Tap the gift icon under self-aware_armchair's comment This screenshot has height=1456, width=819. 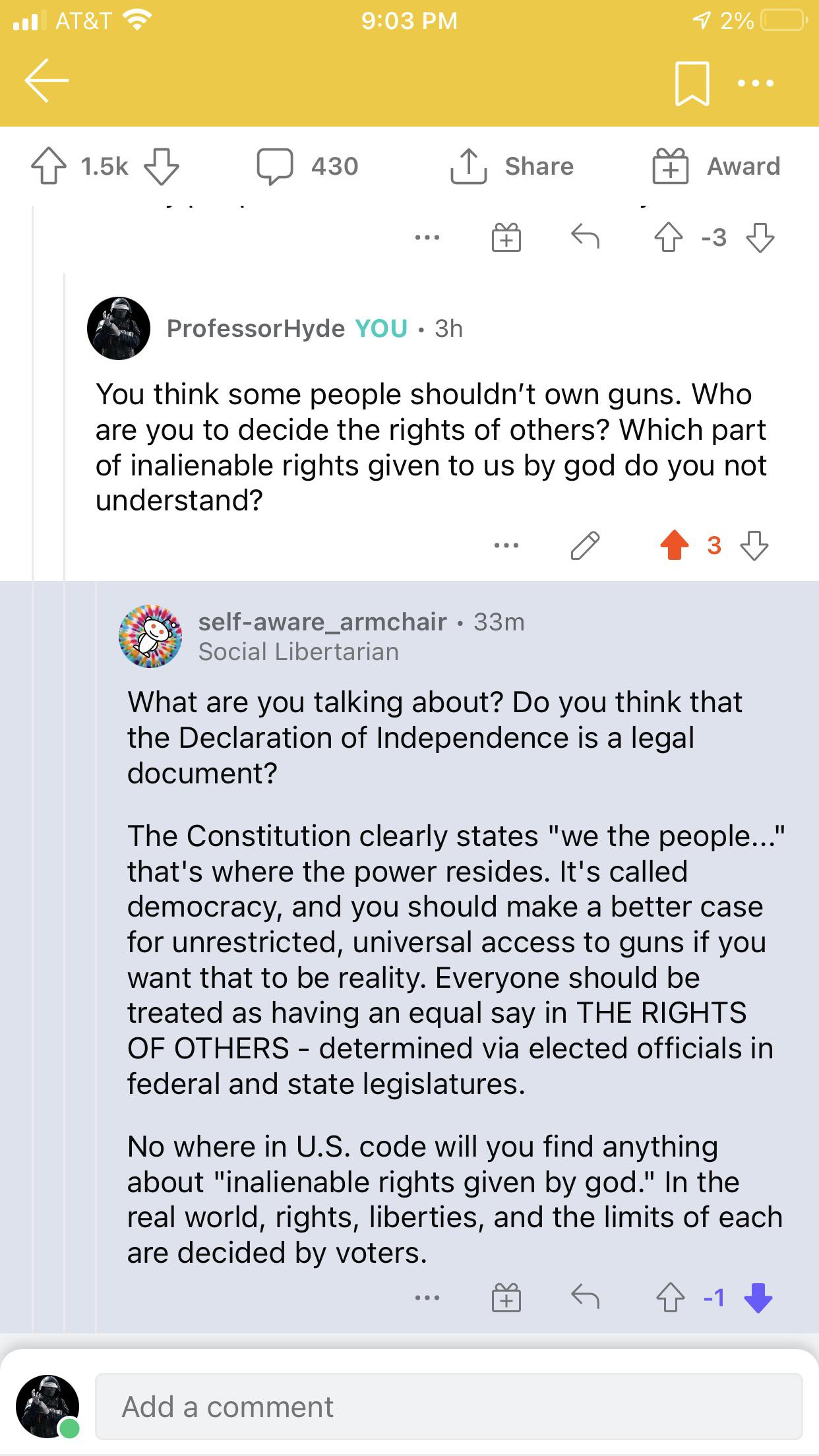tap(506, 1298)
